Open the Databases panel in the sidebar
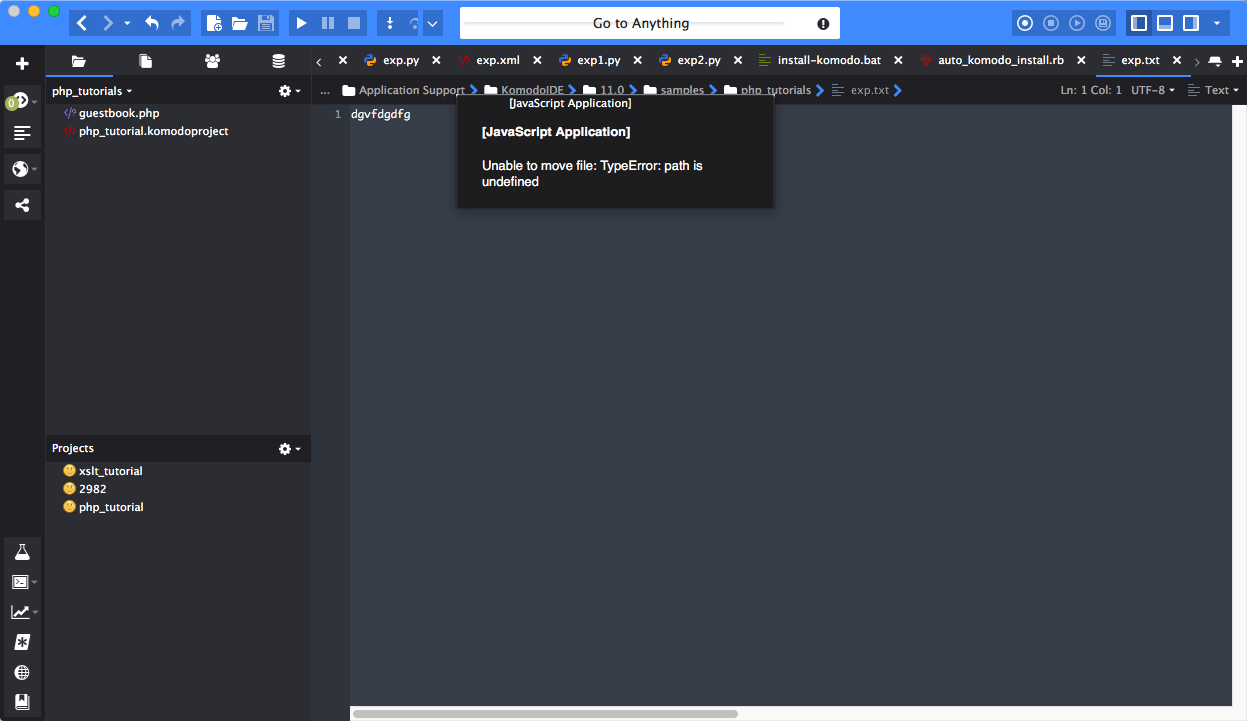Viewport: 1247px width, 721px height. click(x=278, y=61)
